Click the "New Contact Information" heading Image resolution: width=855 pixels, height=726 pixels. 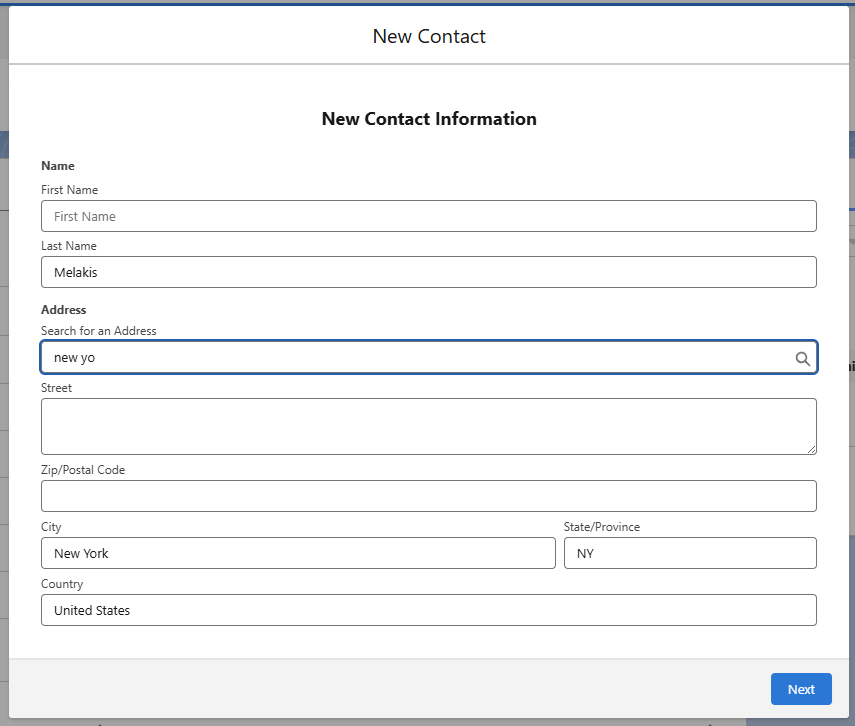click(x=429, y=118)
